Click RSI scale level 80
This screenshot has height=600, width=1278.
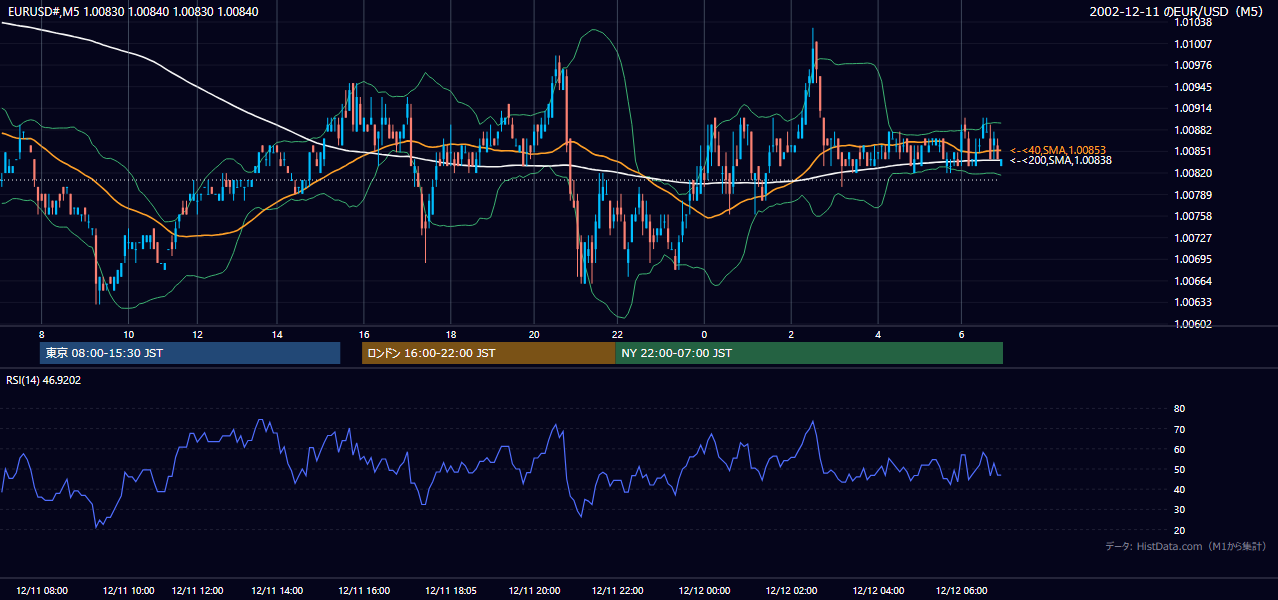click(1179, 409)
